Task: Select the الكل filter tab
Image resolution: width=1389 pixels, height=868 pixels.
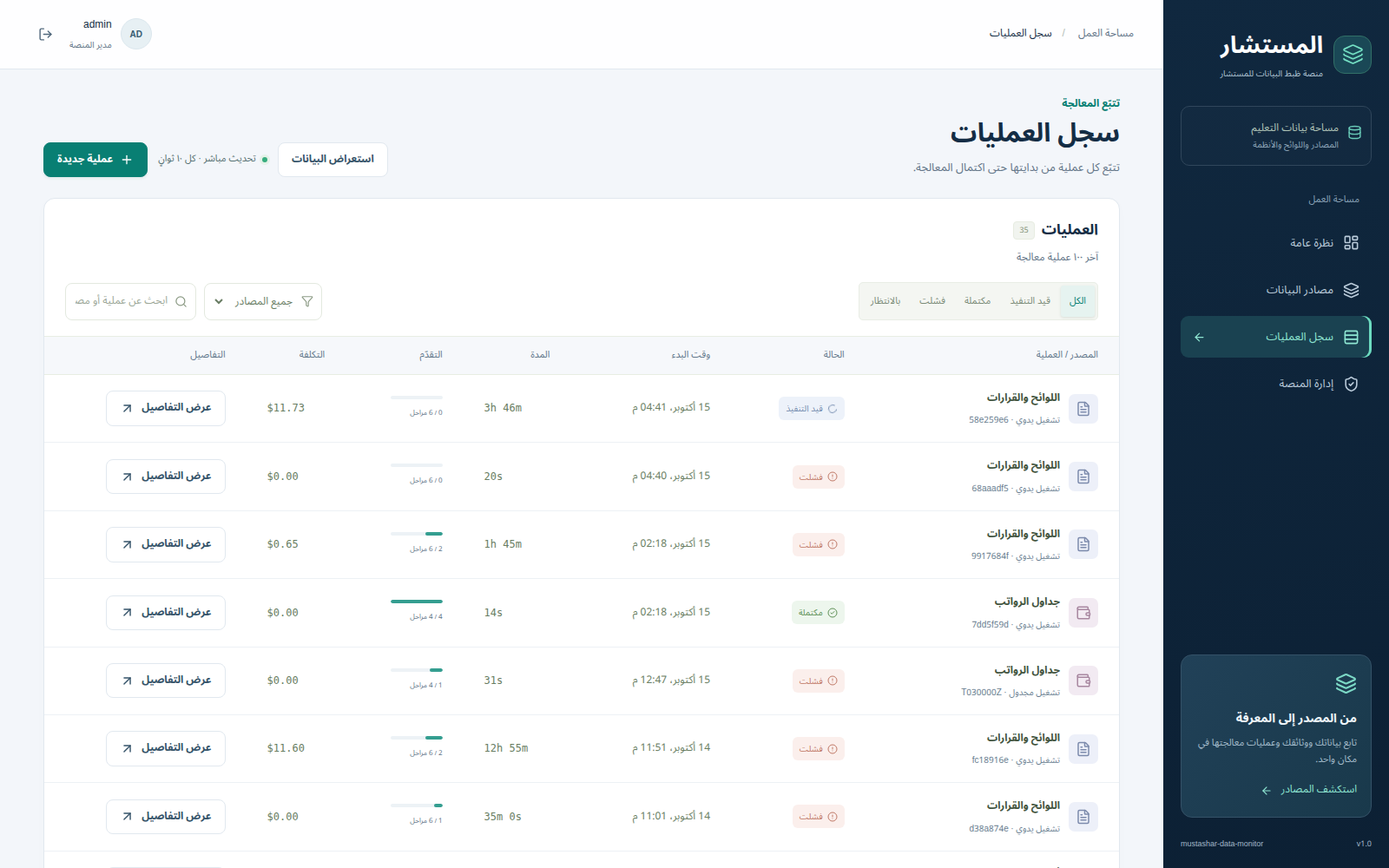Action: (x=1077, y=301)
